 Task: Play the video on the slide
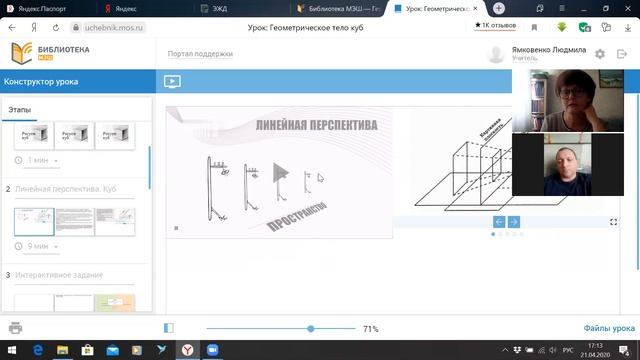(x=280, y=173)
